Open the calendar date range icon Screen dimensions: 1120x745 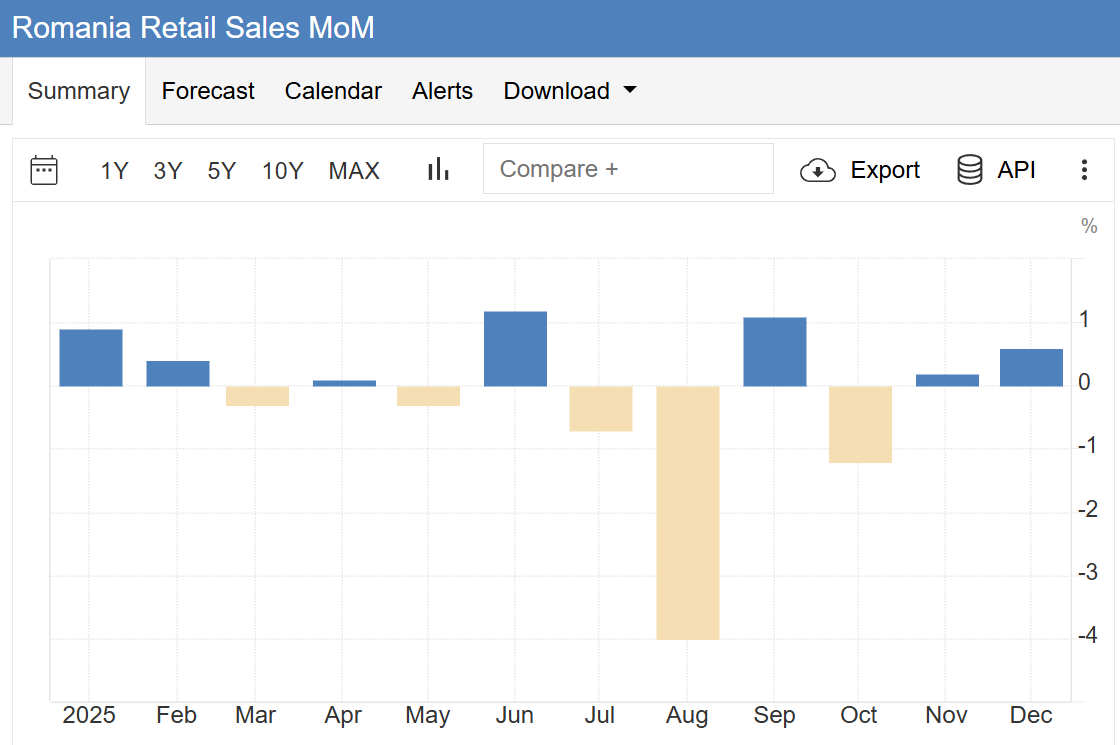point(44,170)
